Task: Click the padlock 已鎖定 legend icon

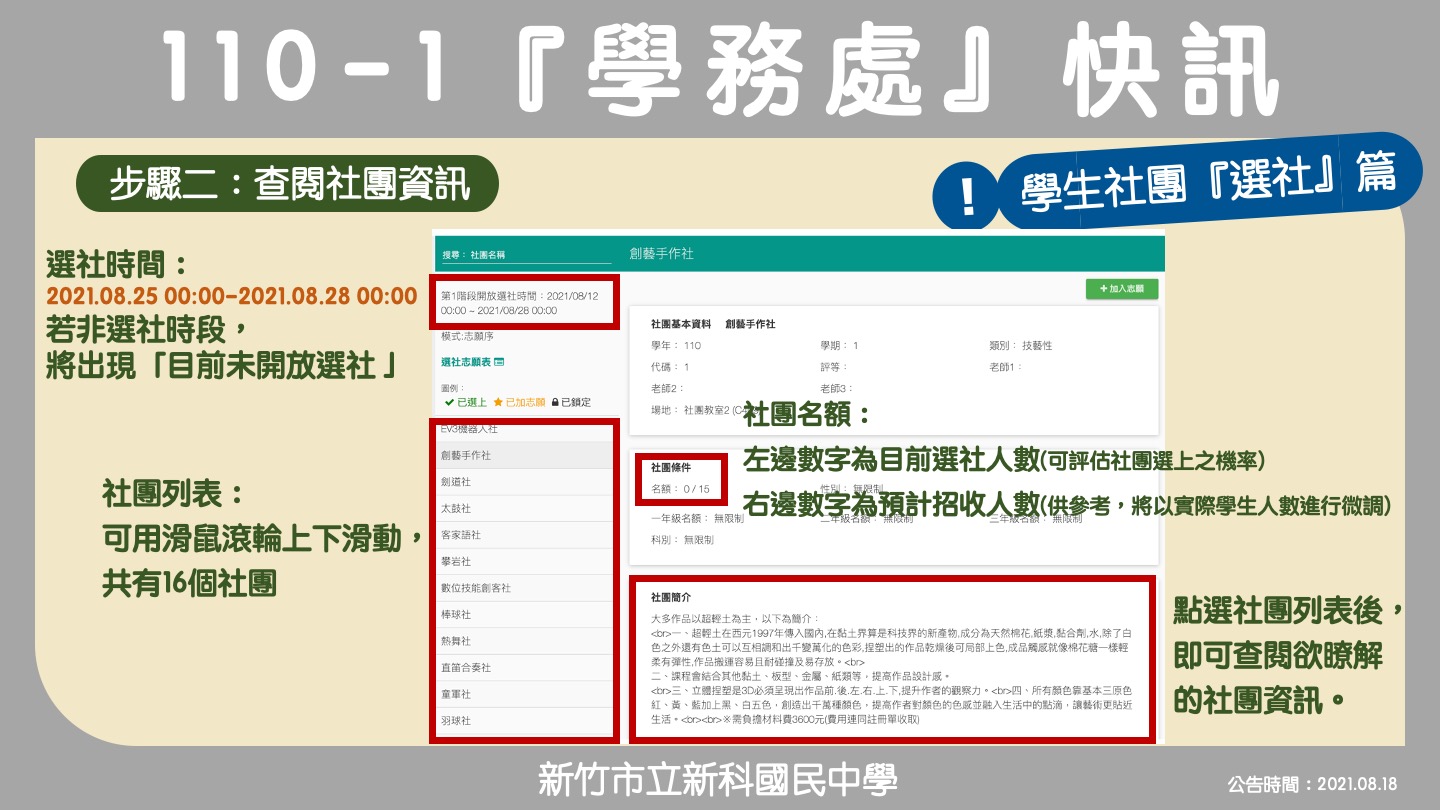Action: pyautogui.click(x=554, y=402)
